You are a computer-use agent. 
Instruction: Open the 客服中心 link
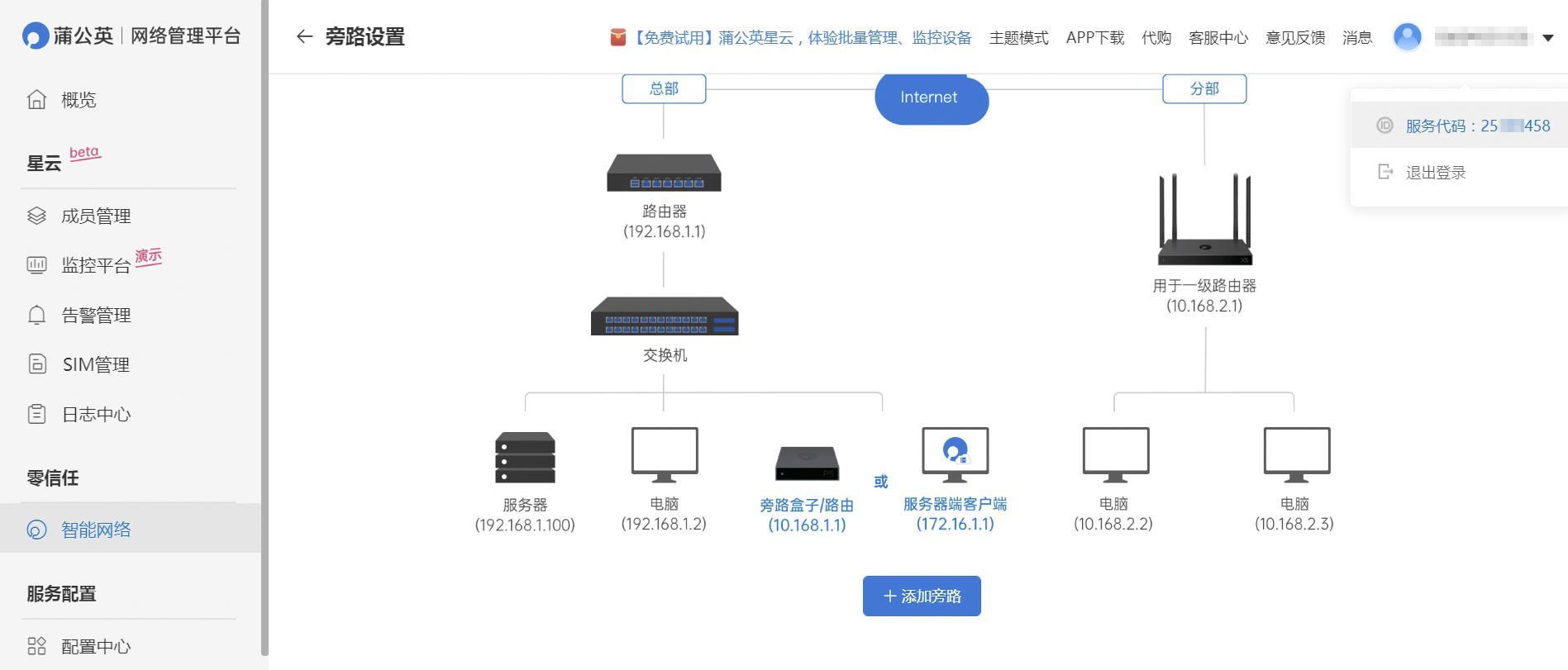1218,38
